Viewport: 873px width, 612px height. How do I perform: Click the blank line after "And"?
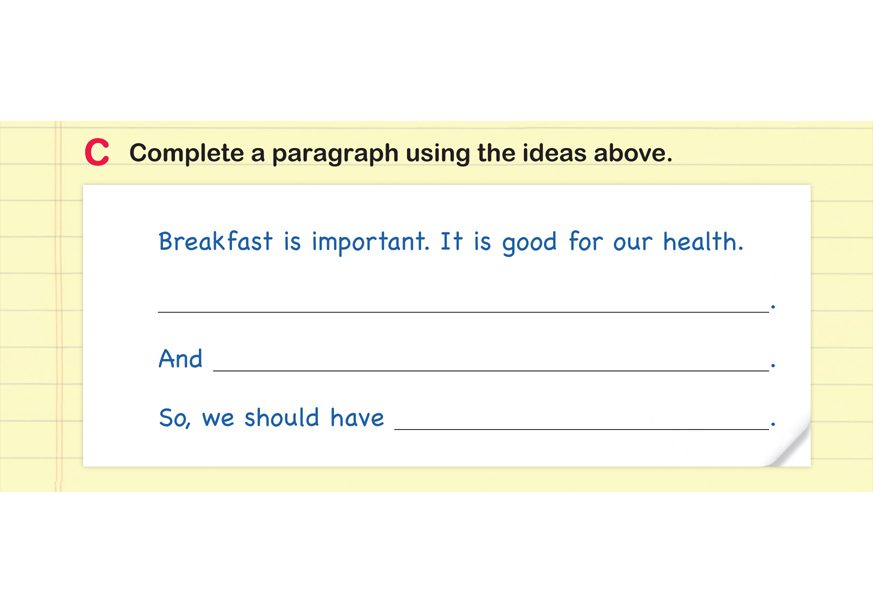pos(490,364)
